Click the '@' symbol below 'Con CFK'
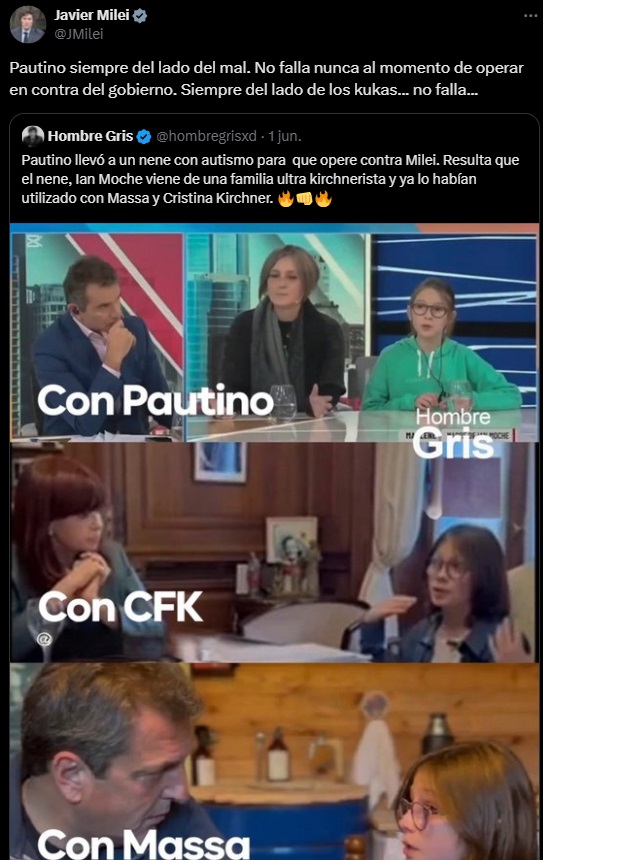The image size is (637, 860). pyautogui.click(x=44, y=639)
